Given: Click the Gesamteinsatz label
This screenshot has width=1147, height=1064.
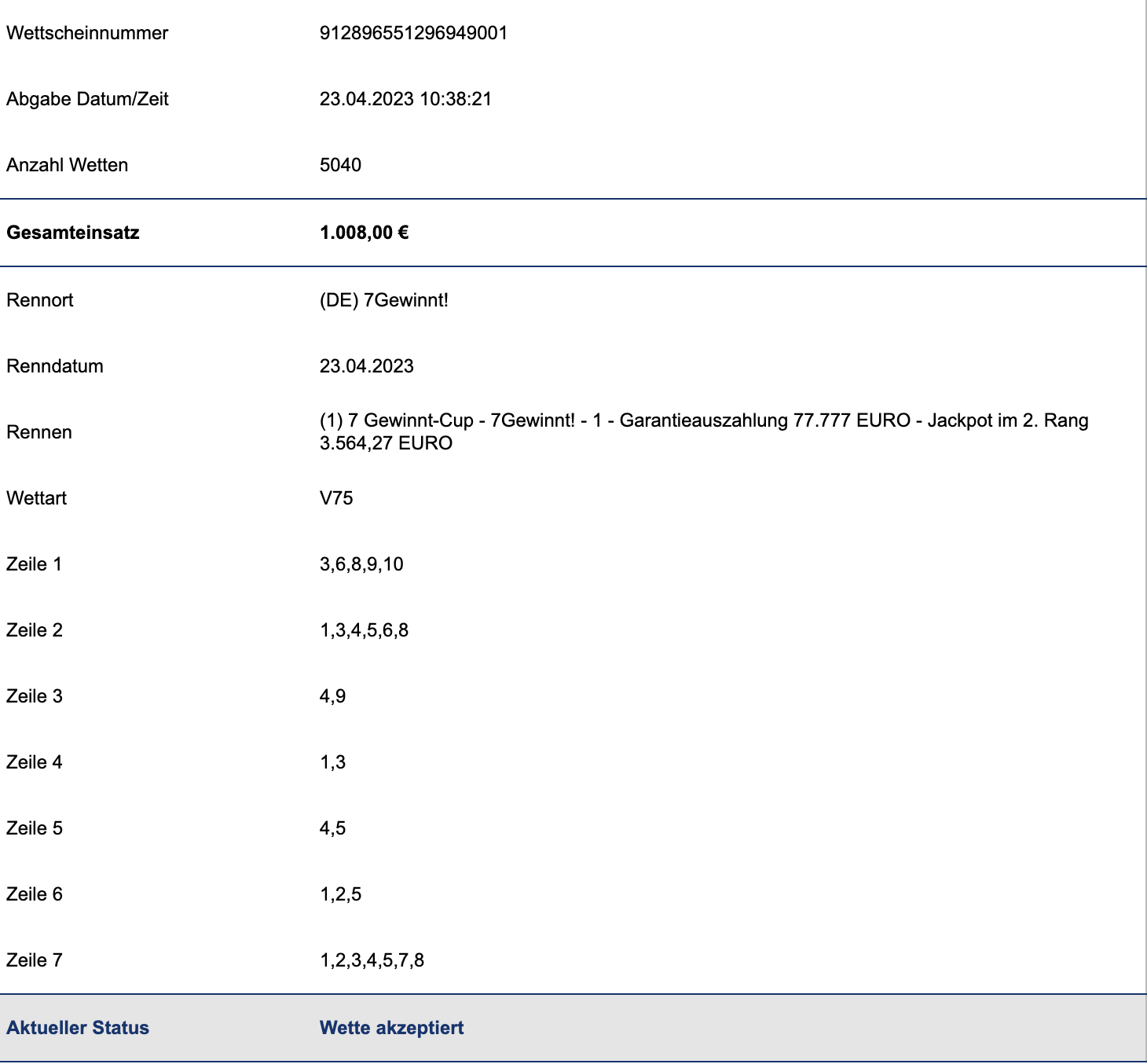Looking at the screenshot, I should coord(73,233).
